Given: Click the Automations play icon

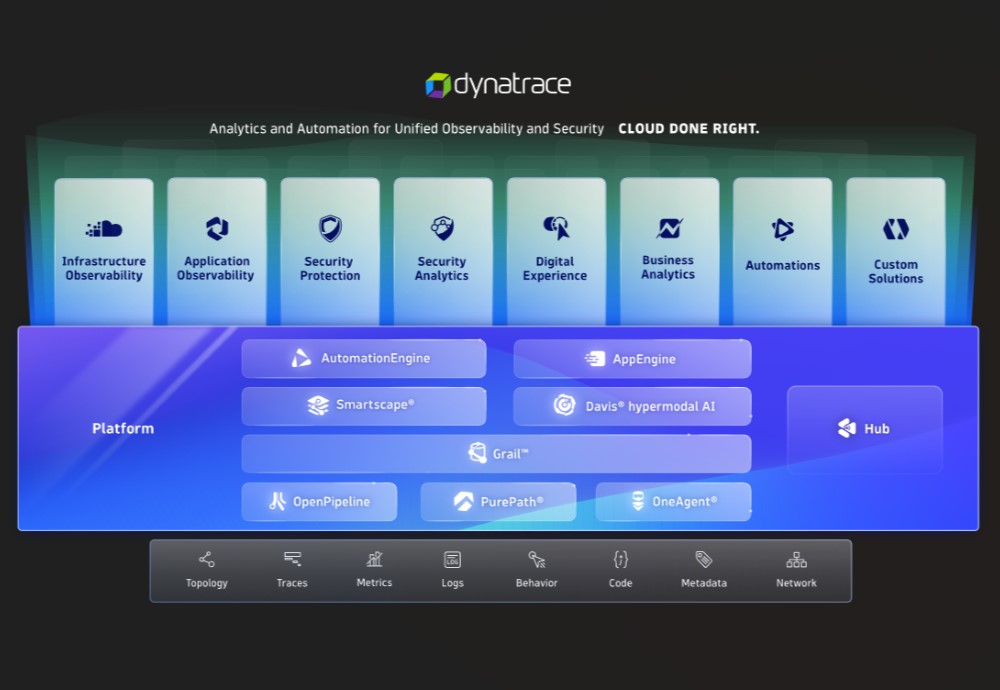Looking at the screenshot, I should (x=783, y=229).
